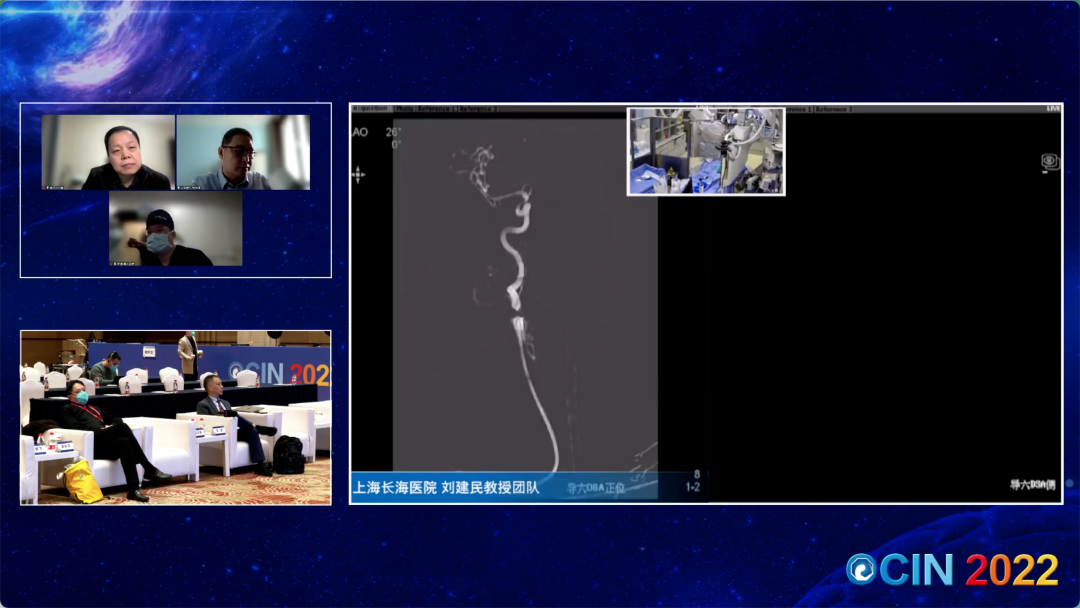Click the pan crosshair icon beside angiogram

[x=358, y=174]
